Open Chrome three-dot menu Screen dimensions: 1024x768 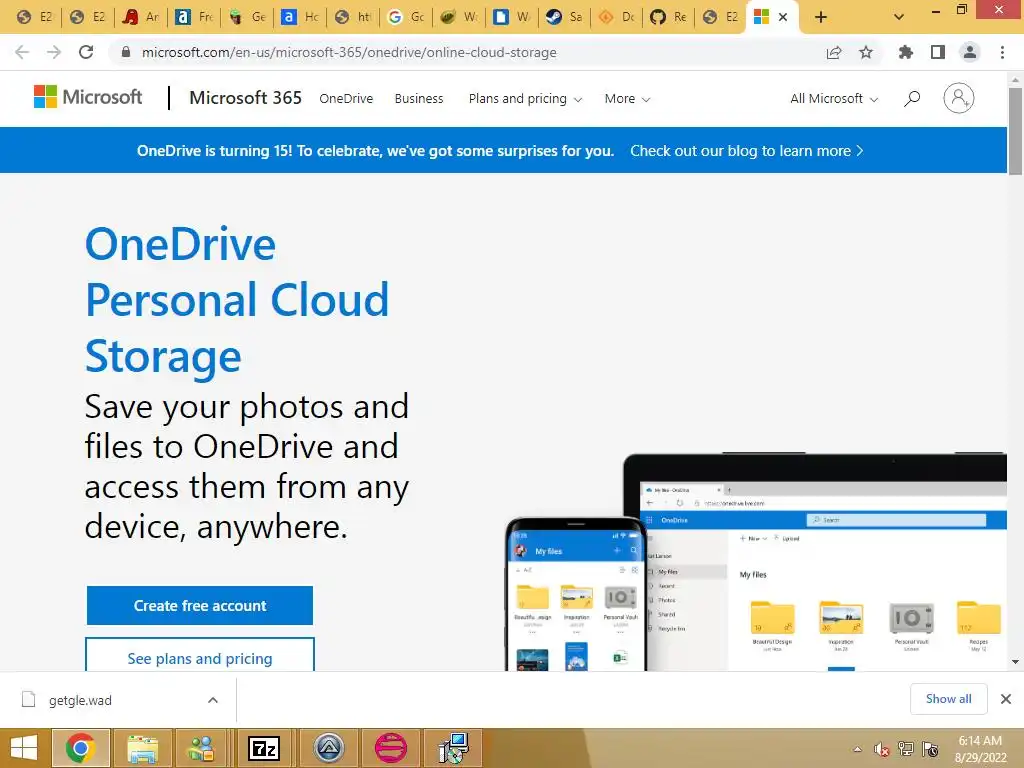1002,52
